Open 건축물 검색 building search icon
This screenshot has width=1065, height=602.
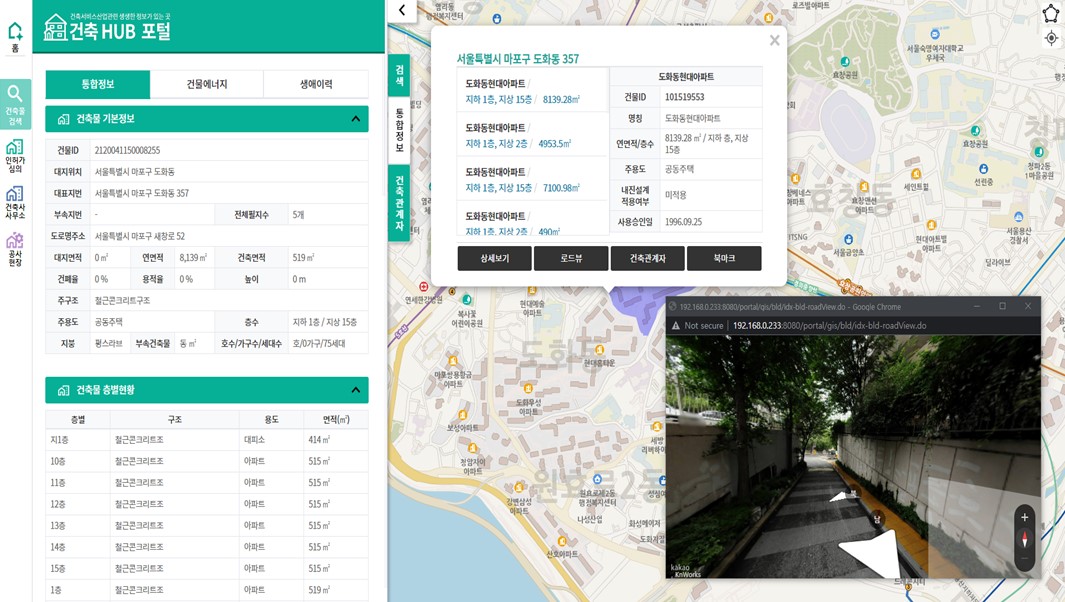tap(15, 104)
